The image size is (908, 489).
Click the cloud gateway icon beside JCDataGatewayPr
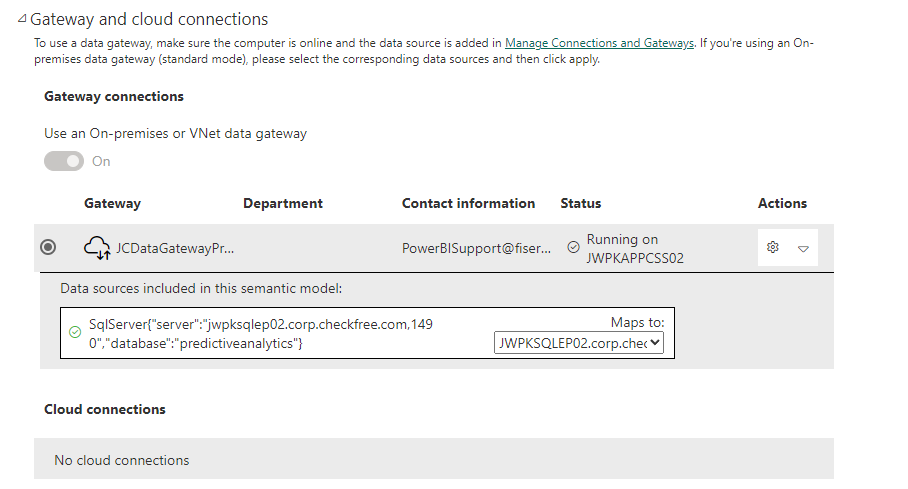coord(97,248)
